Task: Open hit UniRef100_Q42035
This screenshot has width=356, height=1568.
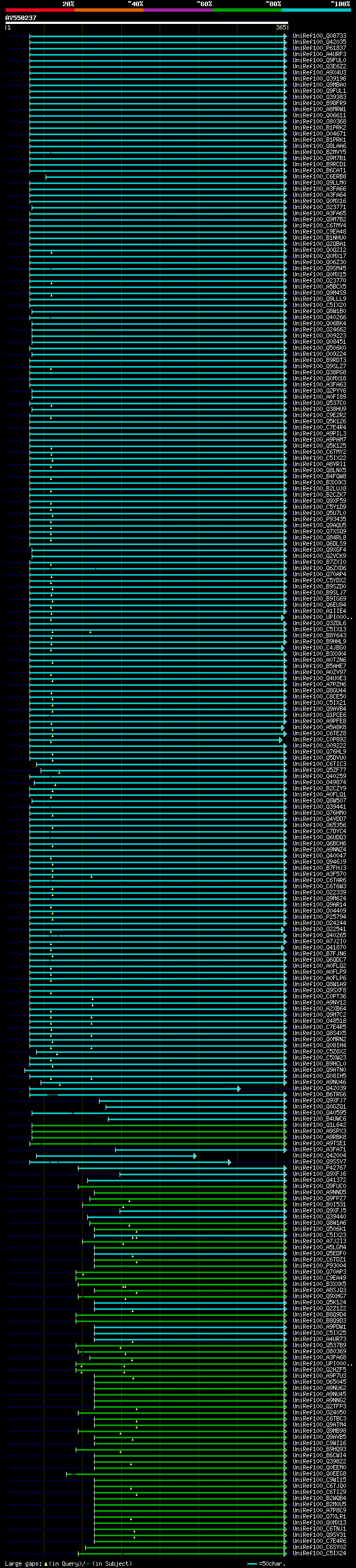Action: tap(319, 42)
